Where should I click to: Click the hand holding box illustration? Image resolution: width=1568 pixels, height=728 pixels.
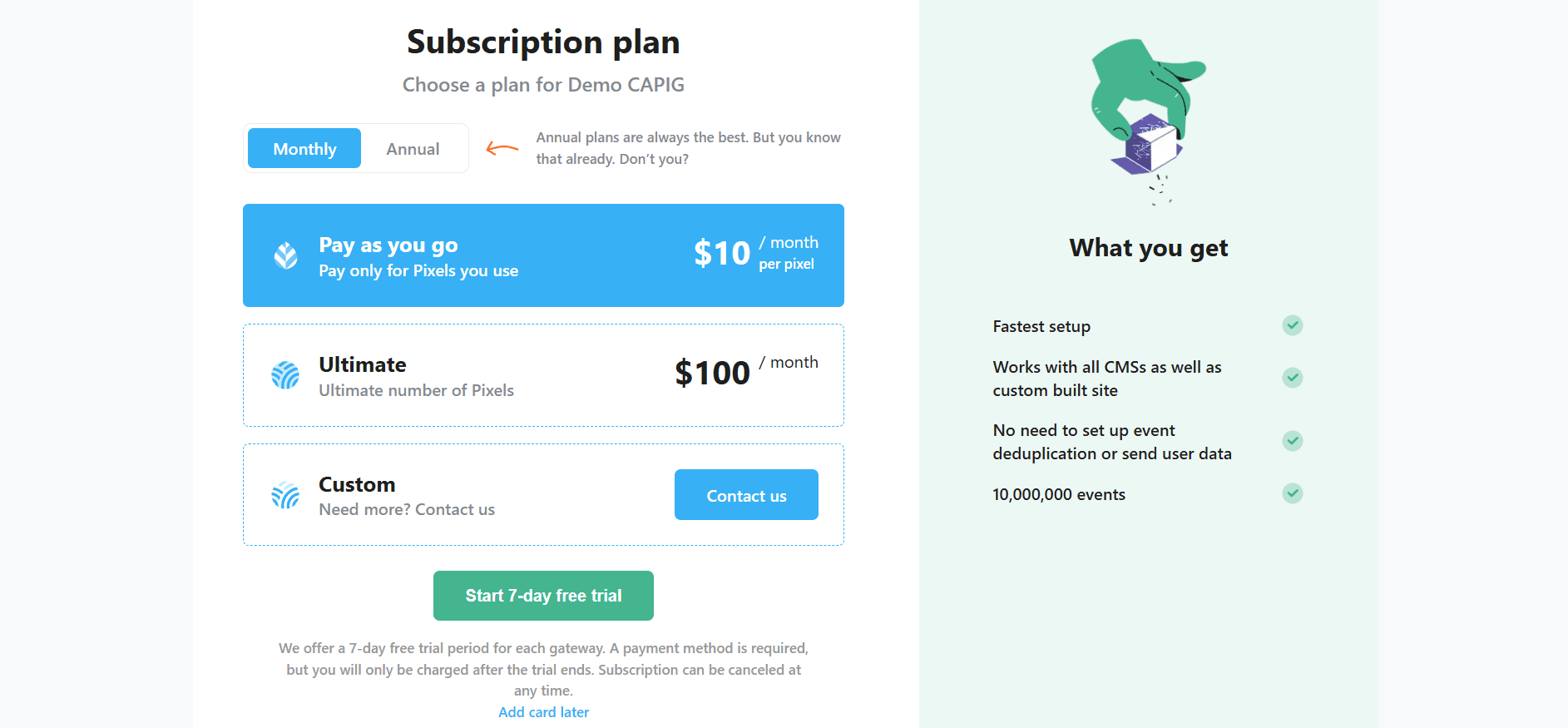tap(1148, 121)
